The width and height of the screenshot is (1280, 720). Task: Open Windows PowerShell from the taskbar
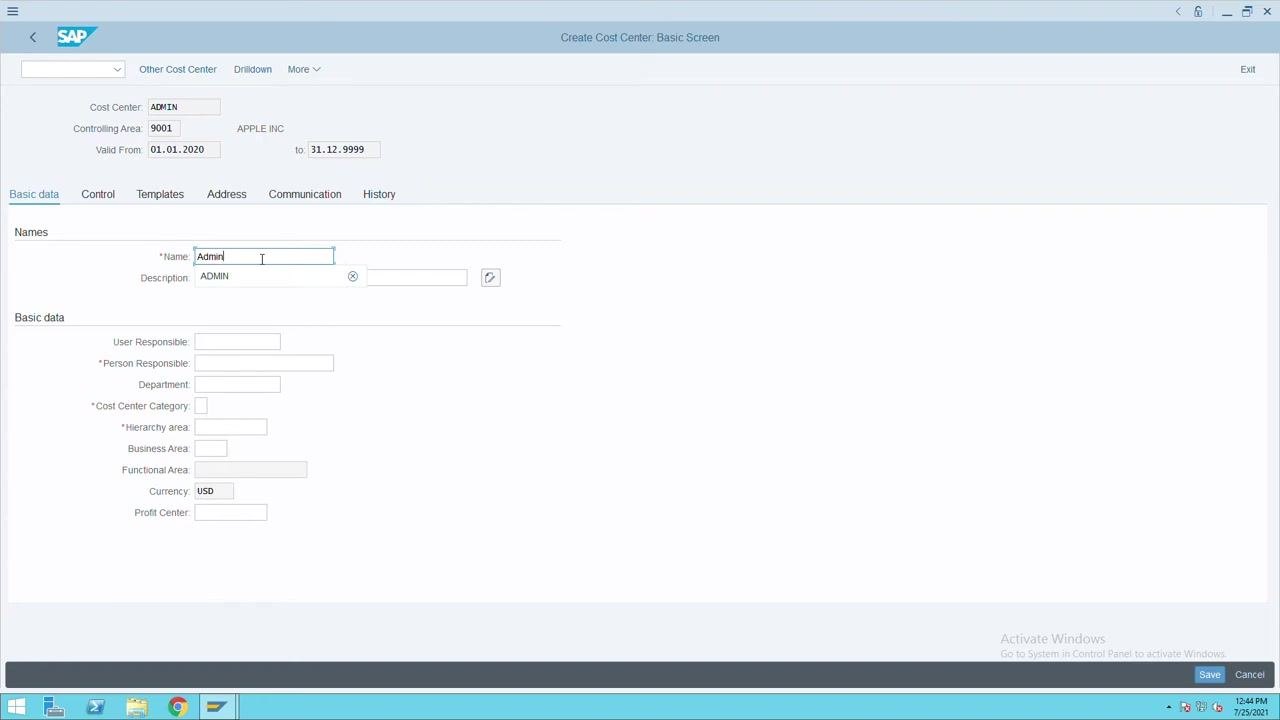(96, 707)
